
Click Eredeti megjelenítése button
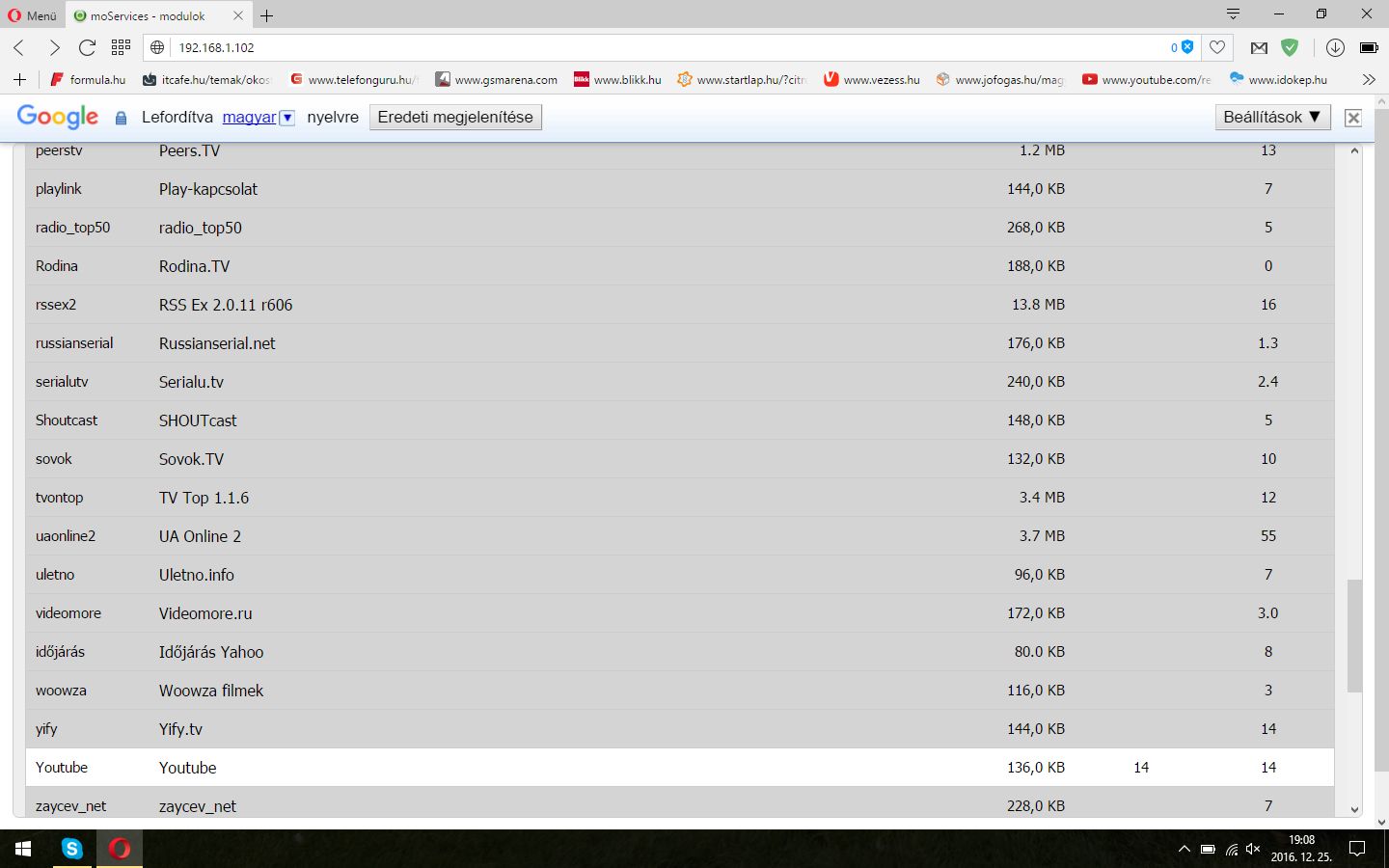[455, 117]
